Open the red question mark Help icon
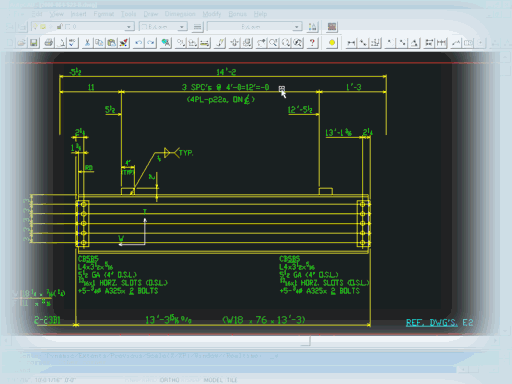 click(312, 43)
